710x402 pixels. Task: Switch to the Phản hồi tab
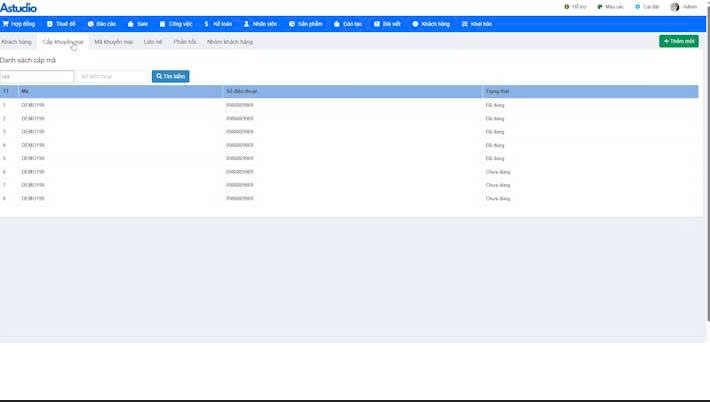click(185, 42)
